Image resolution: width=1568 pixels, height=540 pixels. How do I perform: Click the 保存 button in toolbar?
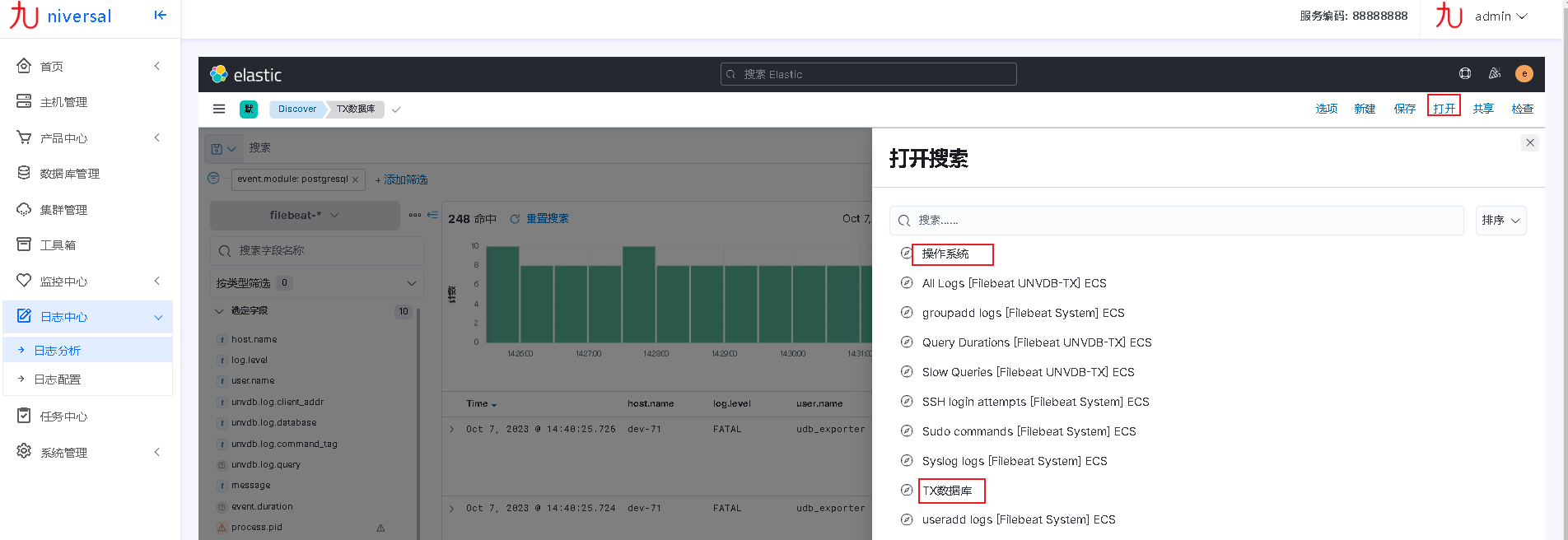click(1404, 109)
